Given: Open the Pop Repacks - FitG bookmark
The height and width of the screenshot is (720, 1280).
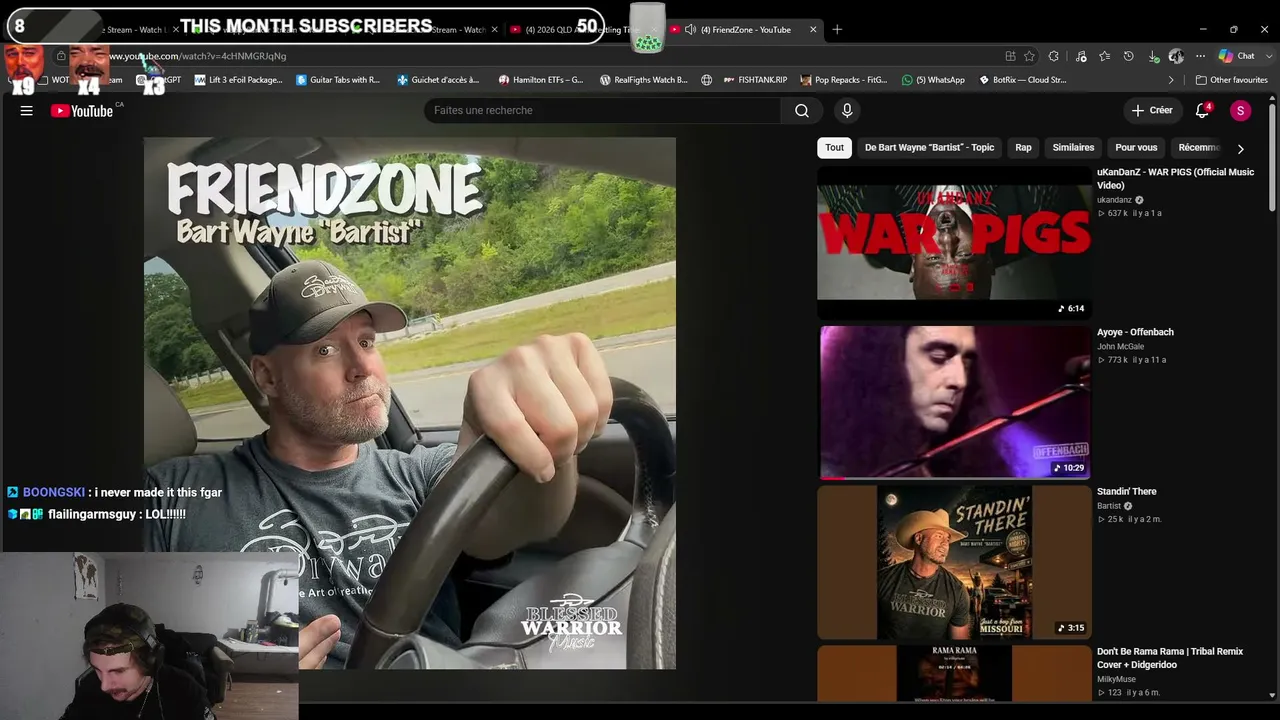Looking at the screenshot, I should click(843, 80).
